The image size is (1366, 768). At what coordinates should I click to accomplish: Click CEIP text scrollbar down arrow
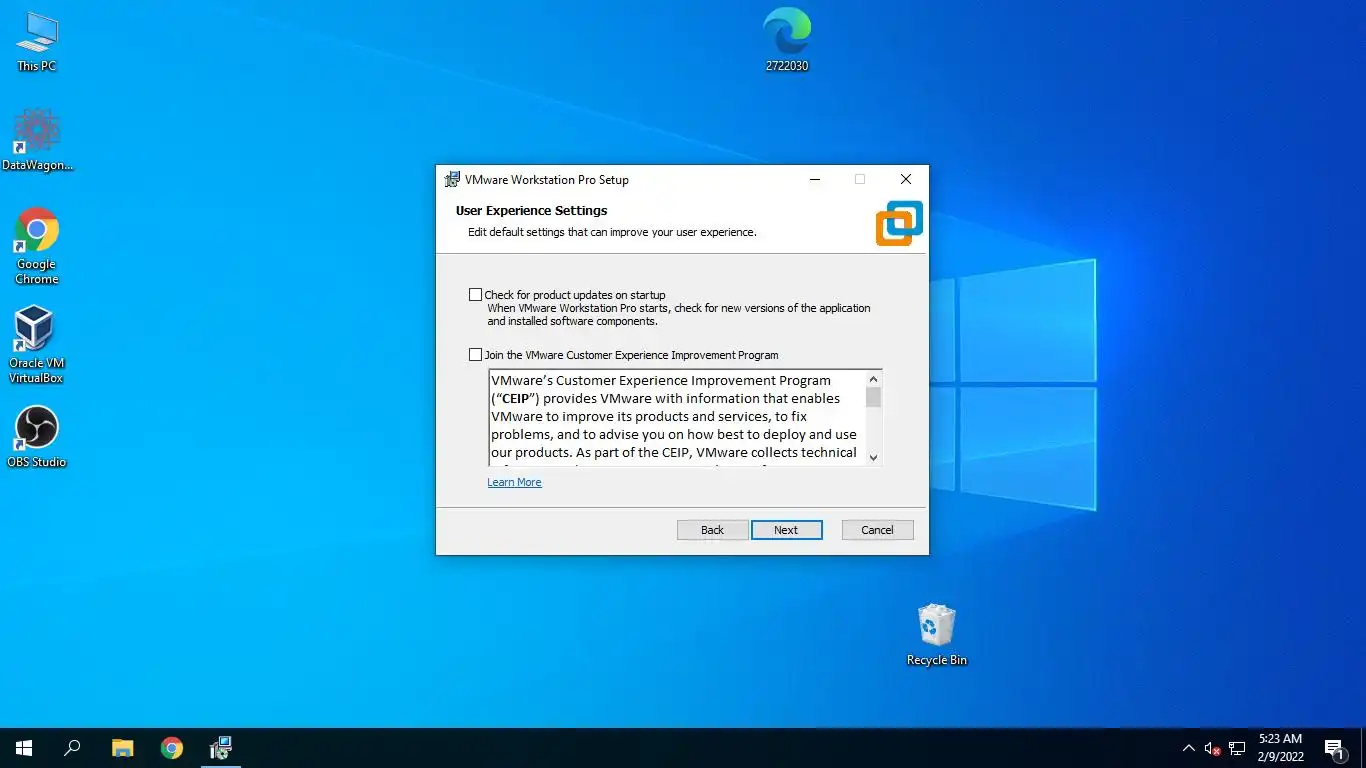pyautogui.click(x=873, y=457)
